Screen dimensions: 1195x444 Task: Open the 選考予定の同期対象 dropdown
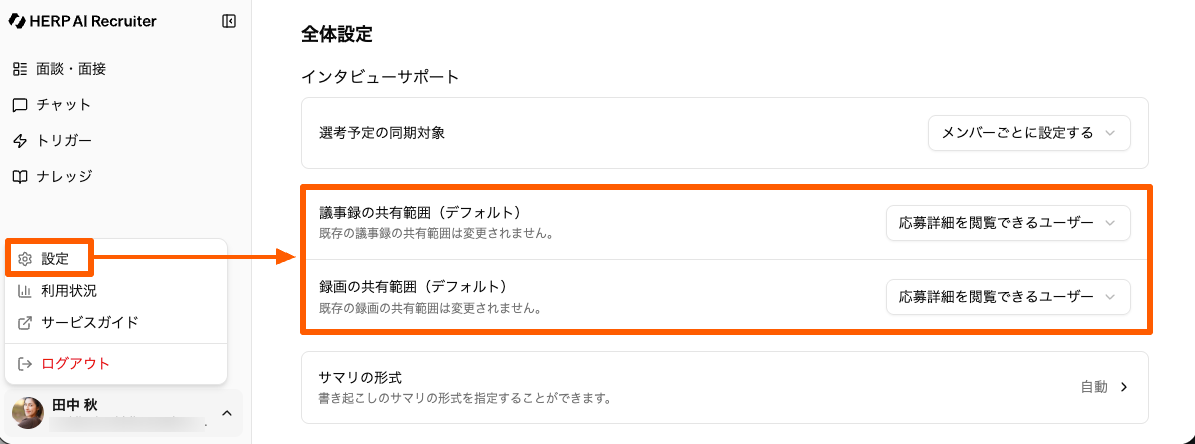tap(1029, 133)
